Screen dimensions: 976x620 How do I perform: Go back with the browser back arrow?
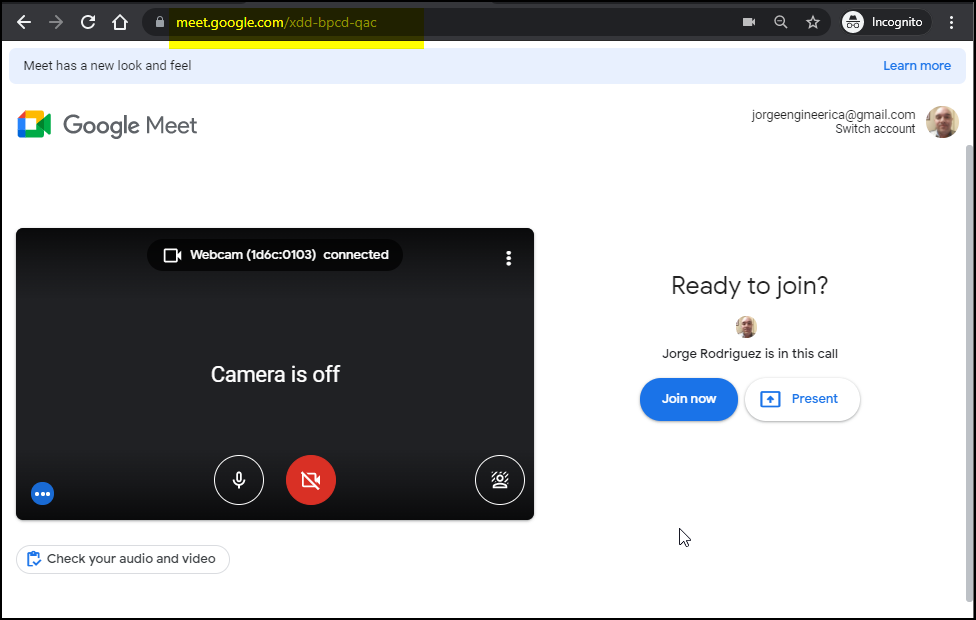pyautogui.click(x=24, y=22)
